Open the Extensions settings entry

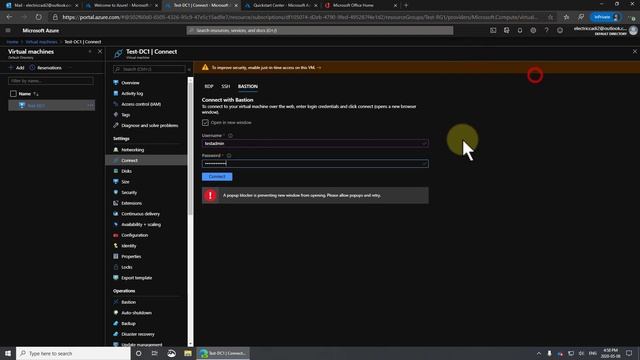point(131,203)
